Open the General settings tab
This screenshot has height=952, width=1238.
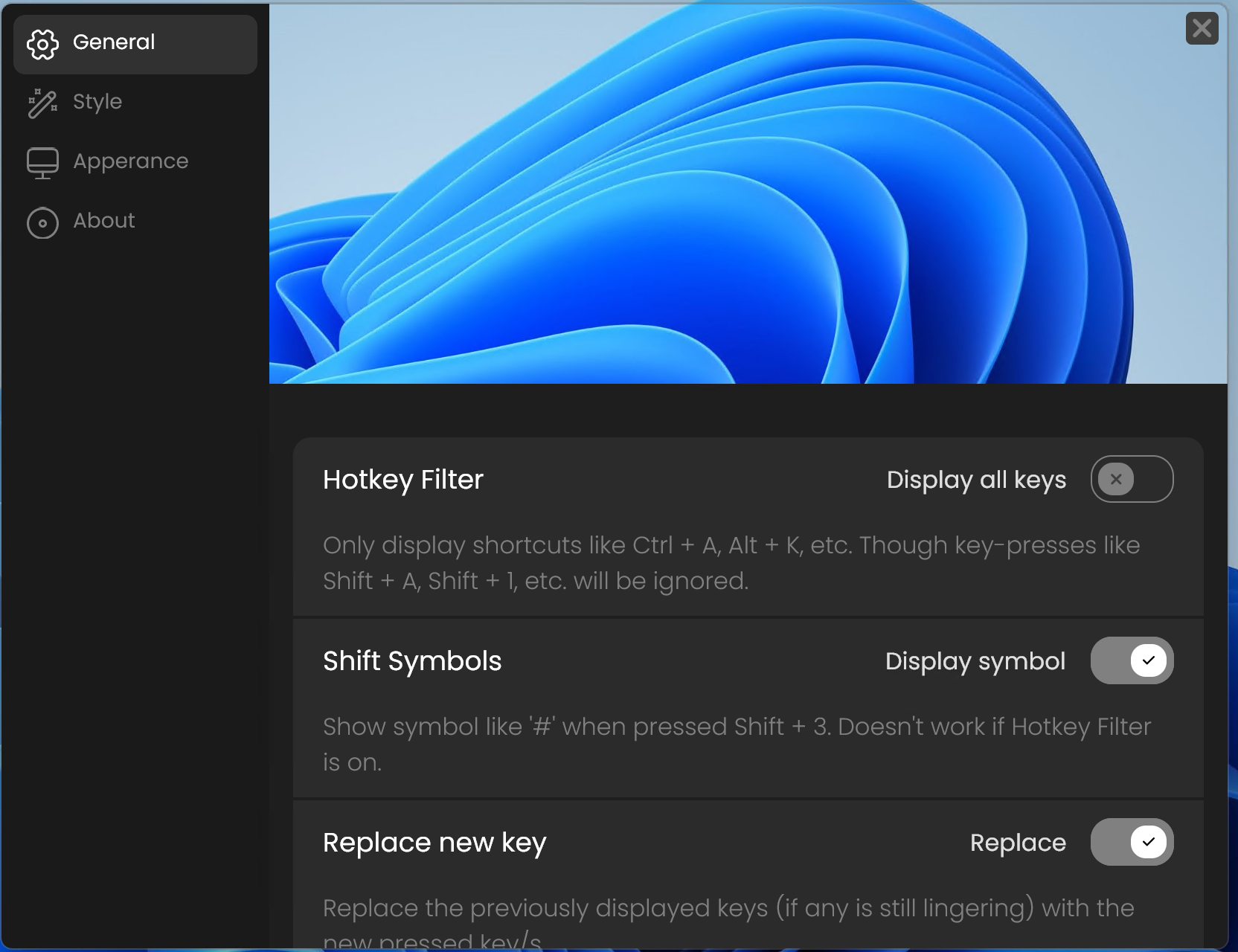pos(135,45)
